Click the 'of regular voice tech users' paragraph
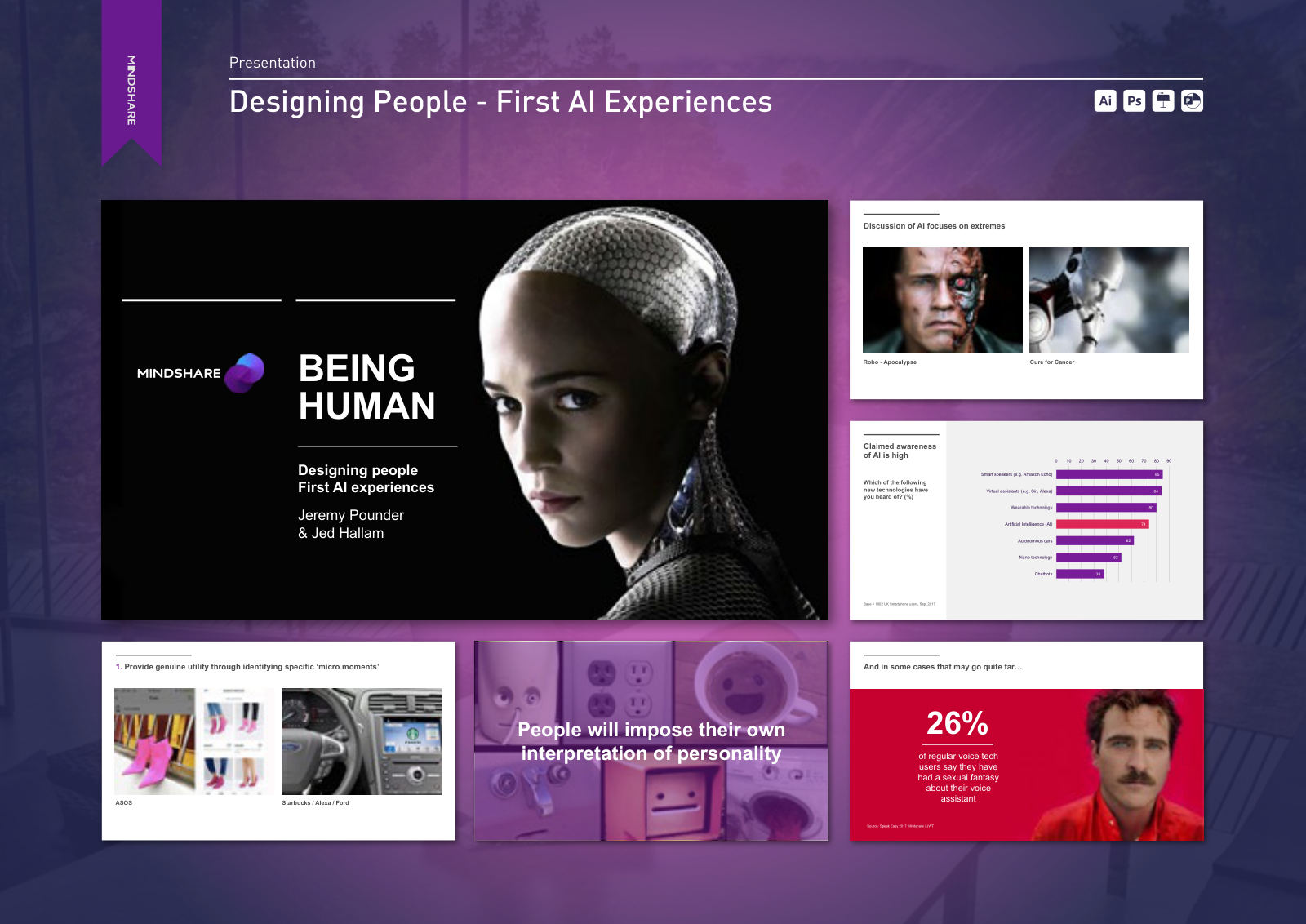The image size is (1306, 924). tap(958, 777)
